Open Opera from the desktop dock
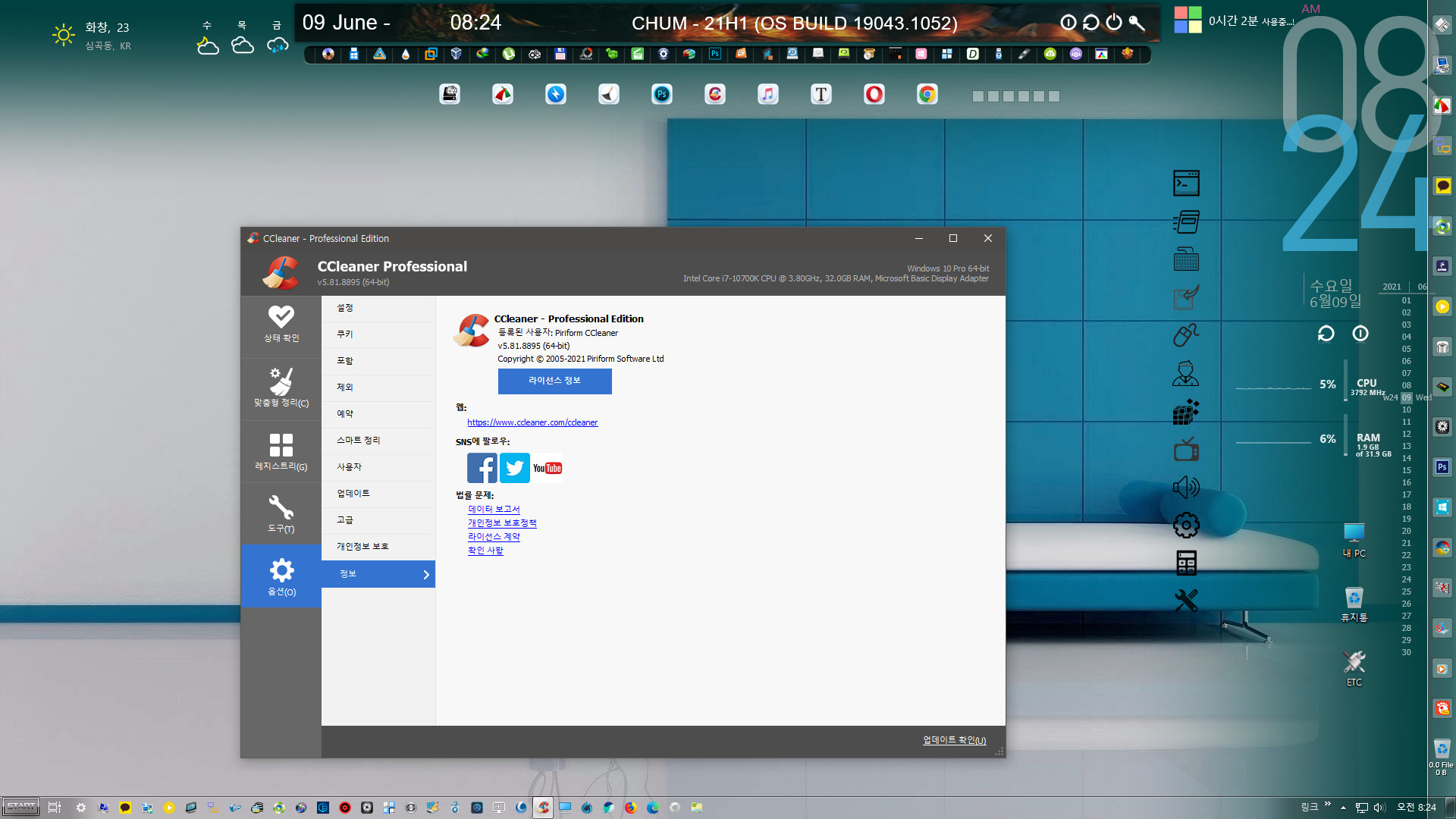This screenshot has height=819, width=1456. pos(874,94)
